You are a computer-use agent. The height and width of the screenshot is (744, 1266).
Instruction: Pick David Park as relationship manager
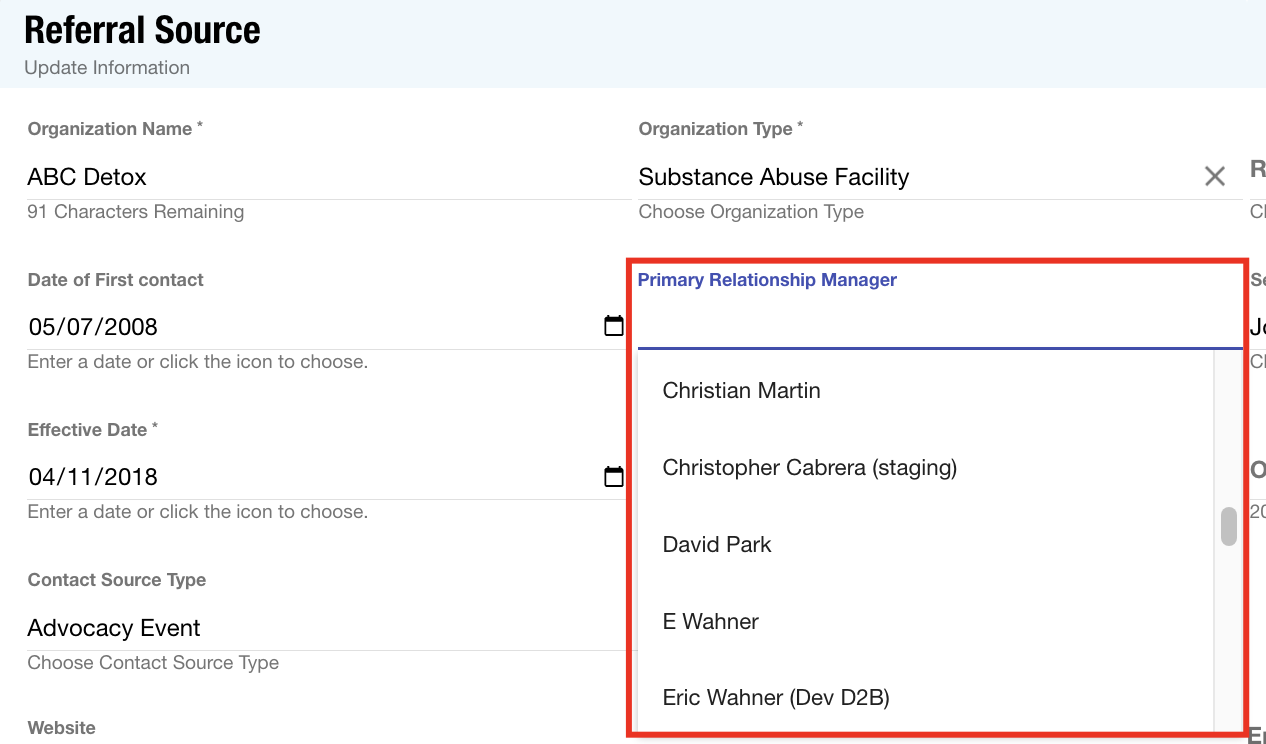click(x=717, y=545)
